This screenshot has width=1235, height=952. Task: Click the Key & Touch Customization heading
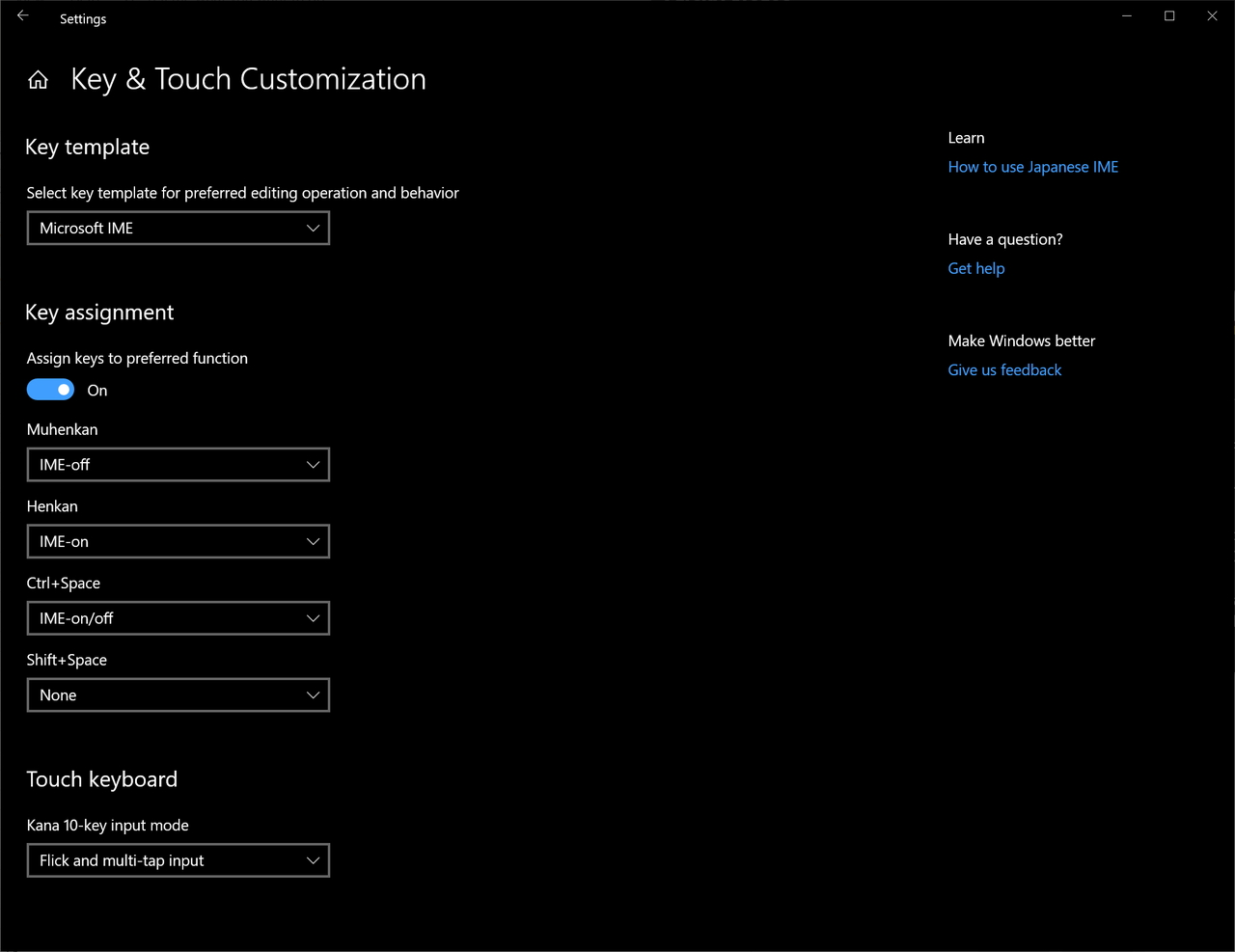[247, 78]
